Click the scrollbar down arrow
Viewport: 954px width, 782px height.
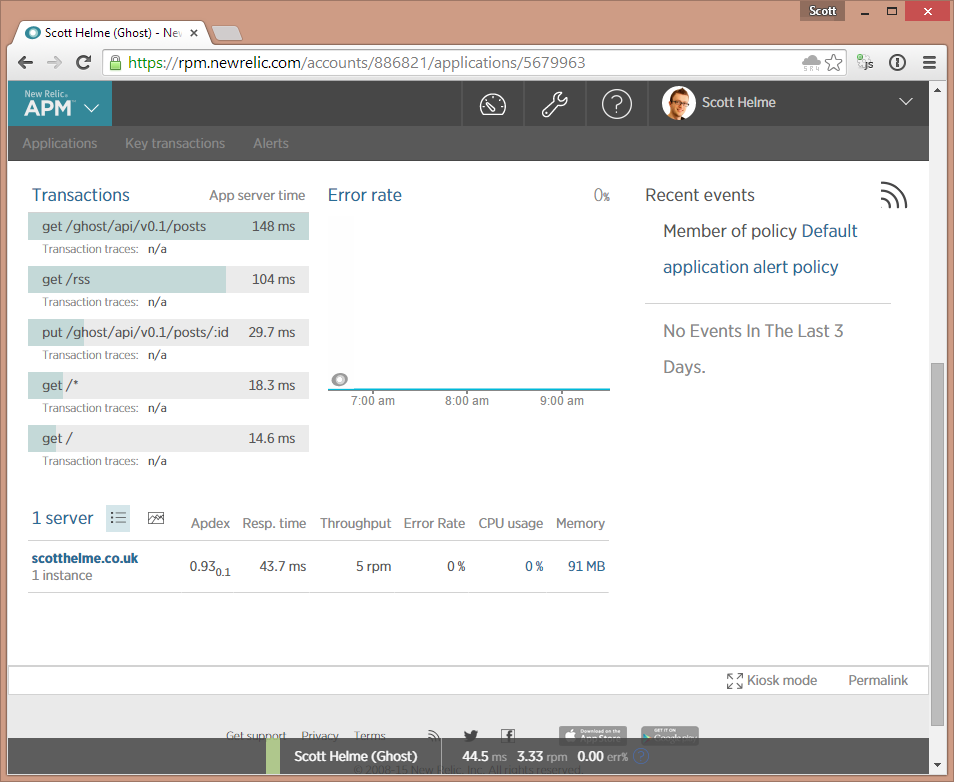click(x=938, y=765)
